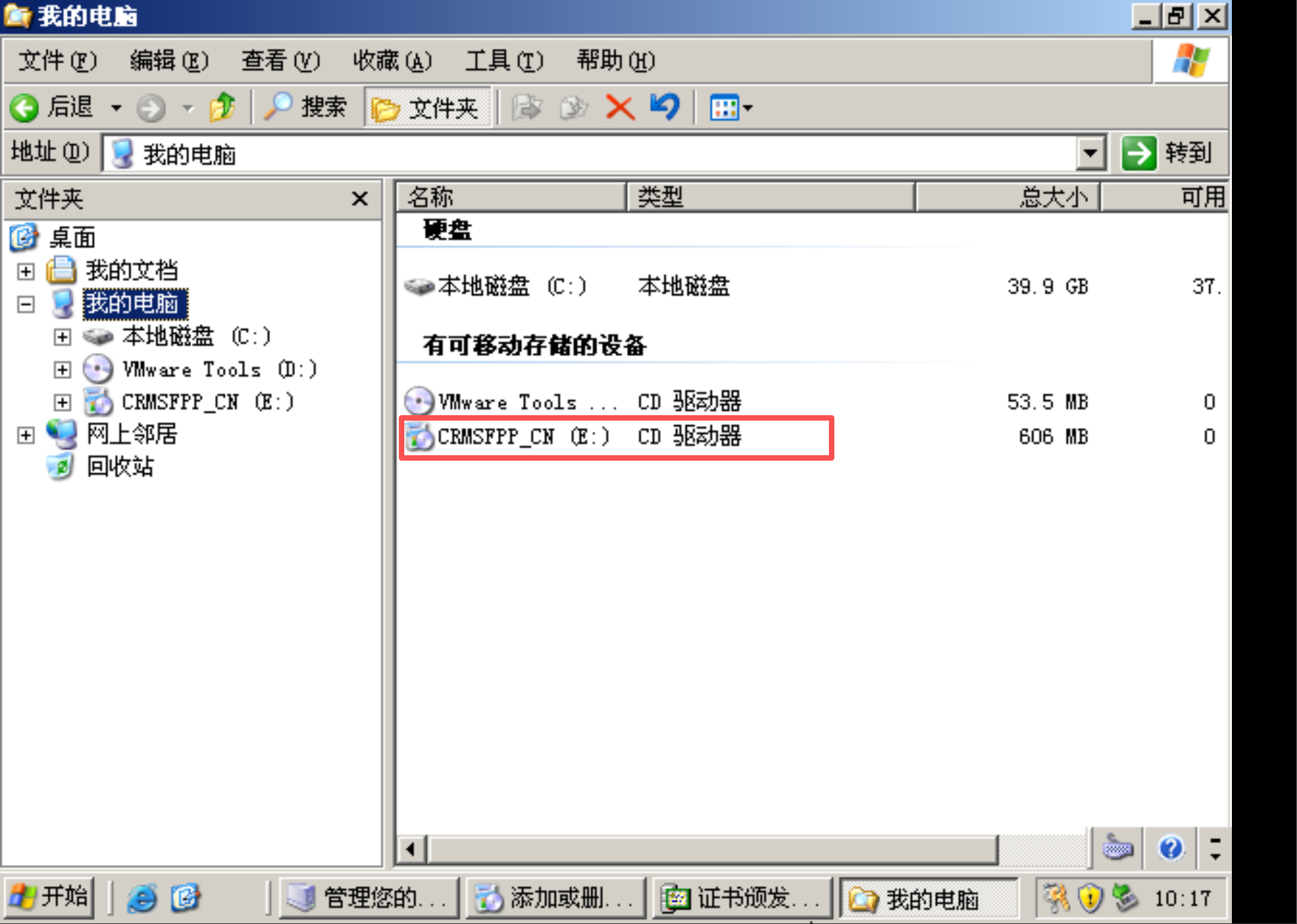This screenshot has width=1297, height=924.
Task: Click the up-folder icon on the toolbar
Action: coord(222,107)
